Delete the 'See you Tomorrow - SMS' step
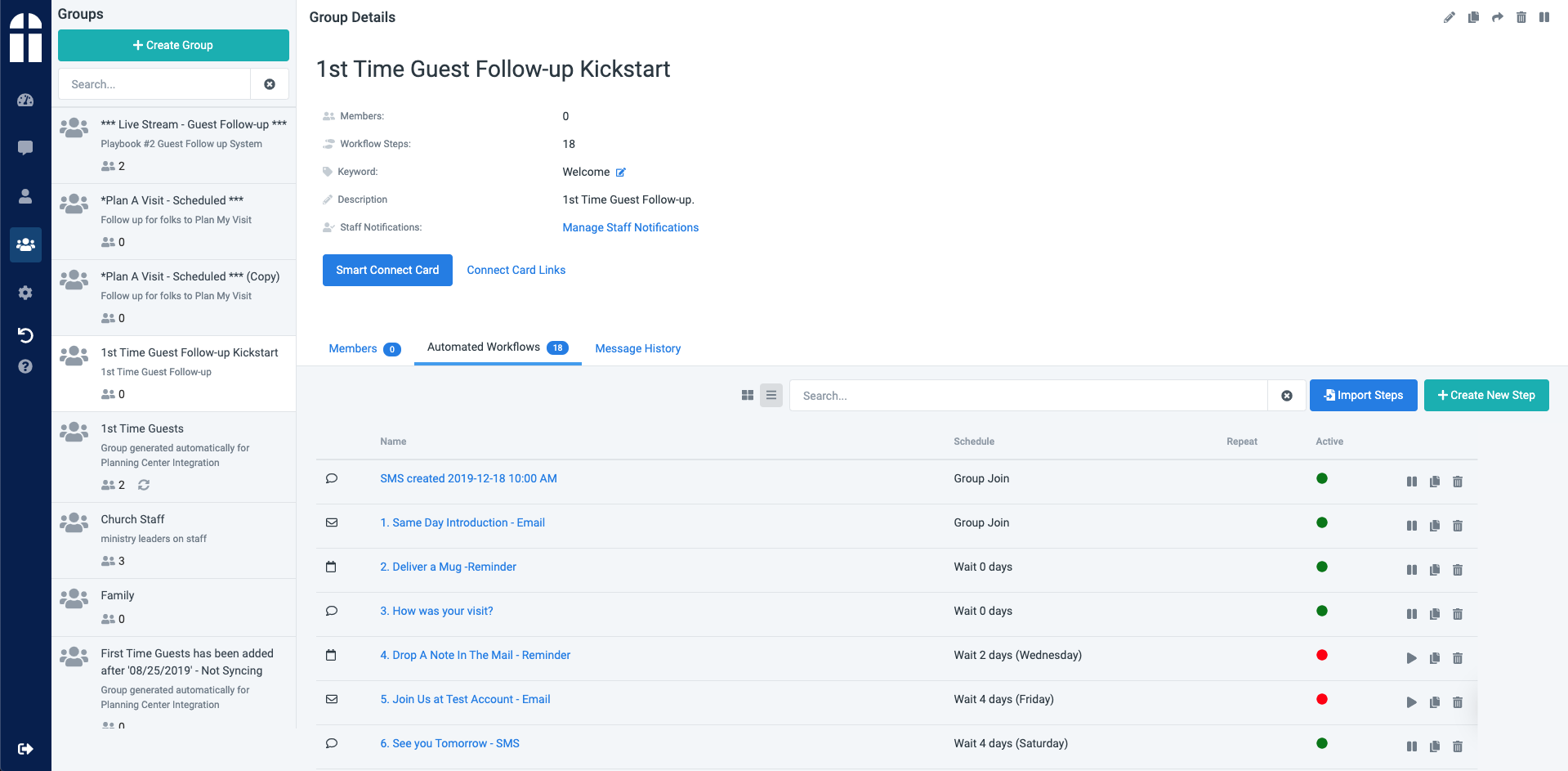This screenshot has height=771, width=1568. (x=1457, y=746)
